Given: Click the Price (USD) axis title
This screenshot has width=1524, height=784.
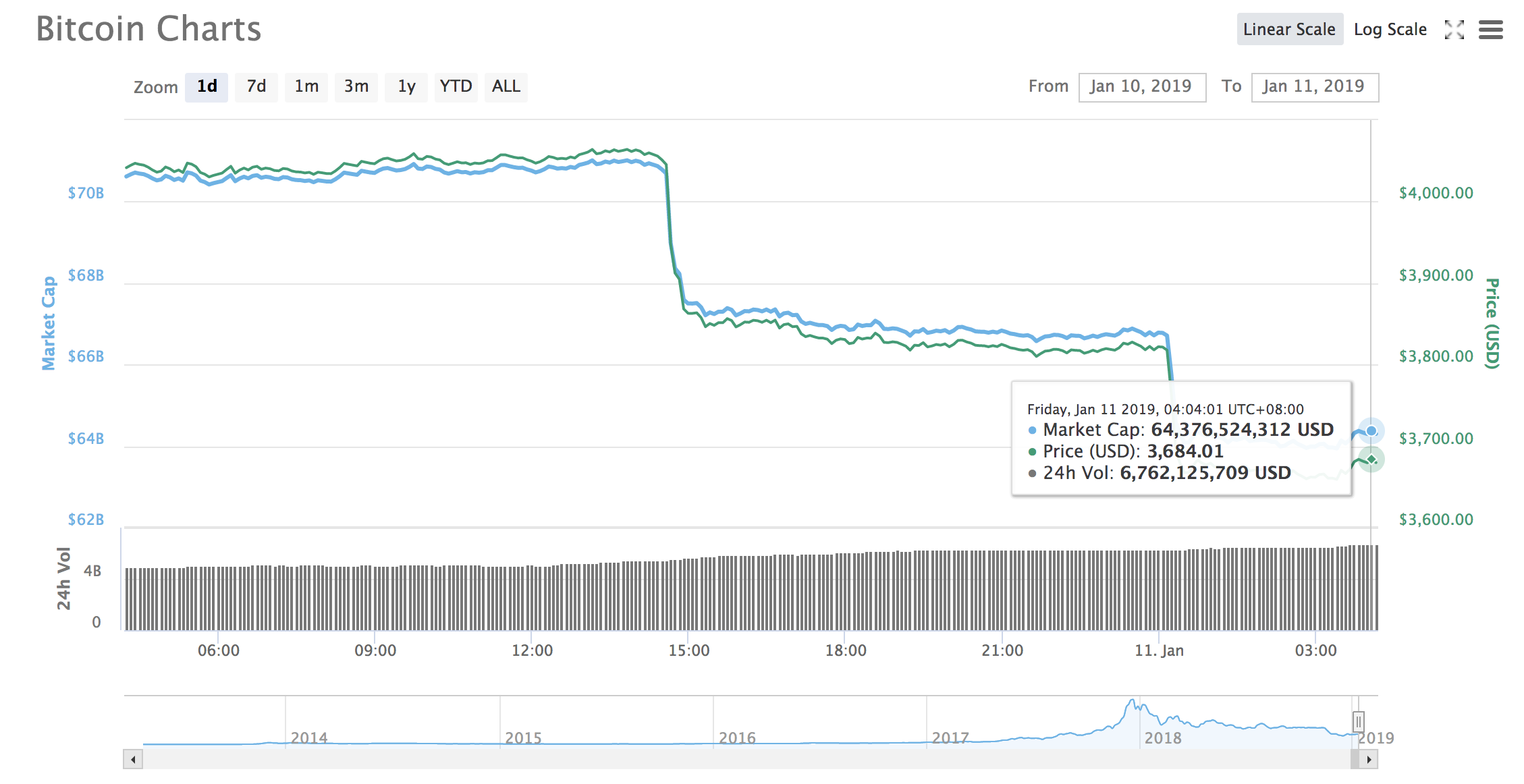Looking at the screenshot, I should (x=1492, y=323).
